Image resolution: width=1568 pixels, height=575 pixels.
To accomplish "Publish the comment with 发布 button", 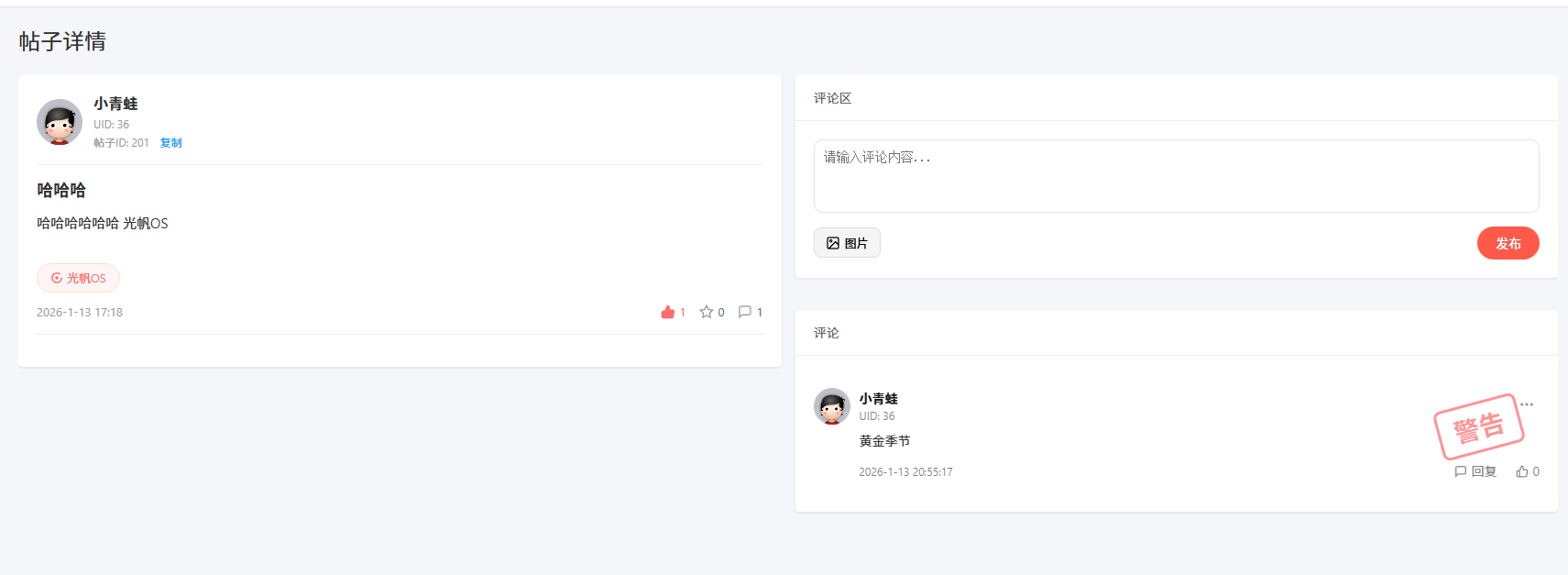I will (1508, 243).
